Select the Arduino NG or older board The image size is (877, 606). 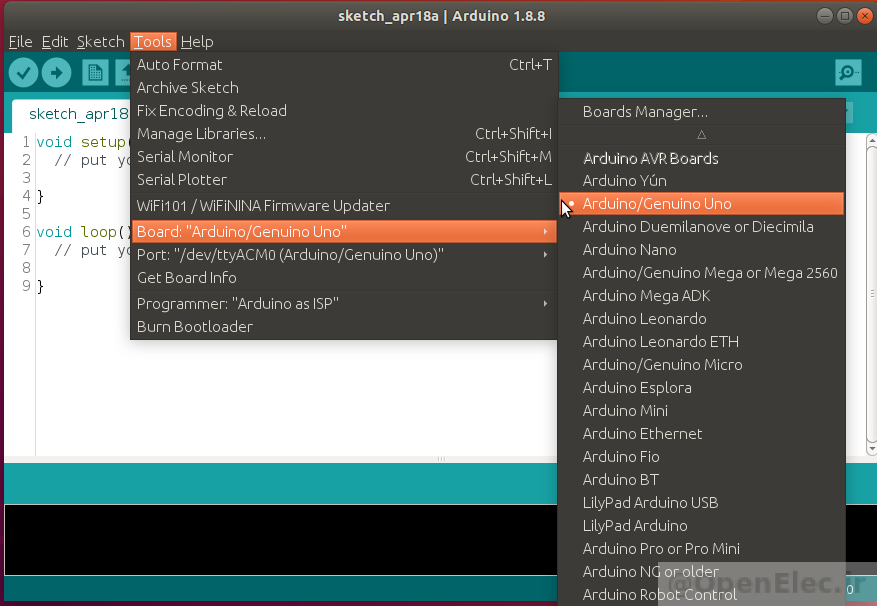[x=701, y=571]
